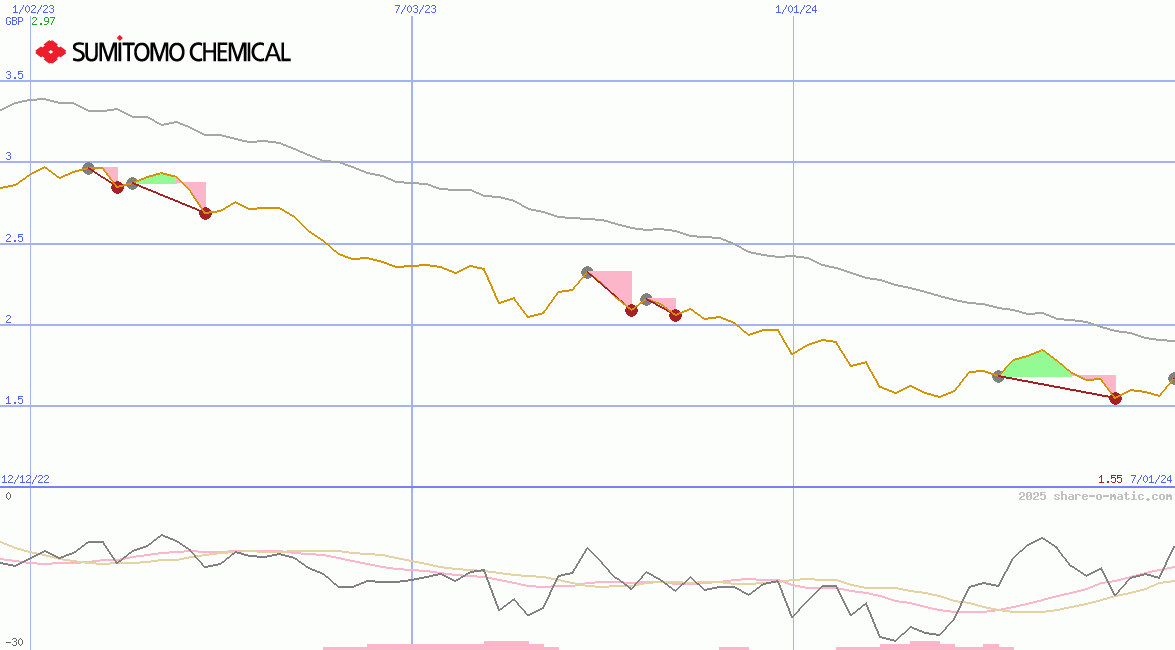Screen dimensions: 1175x650
Task: Select the gray marker starting the first trendline
Action: click(88, 167)
